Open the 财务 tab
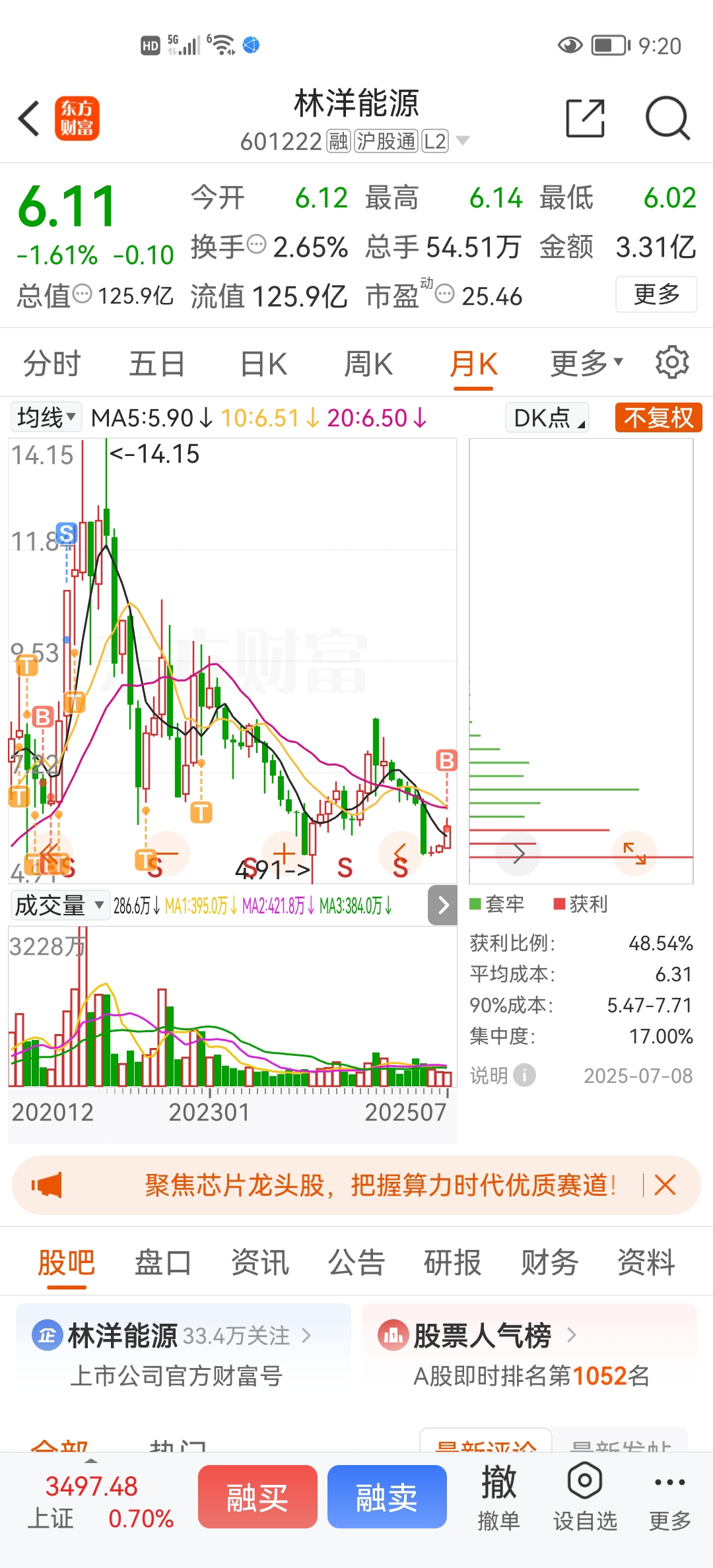This screenshot has height=1568, width=713. click(x=549, y=1262)
